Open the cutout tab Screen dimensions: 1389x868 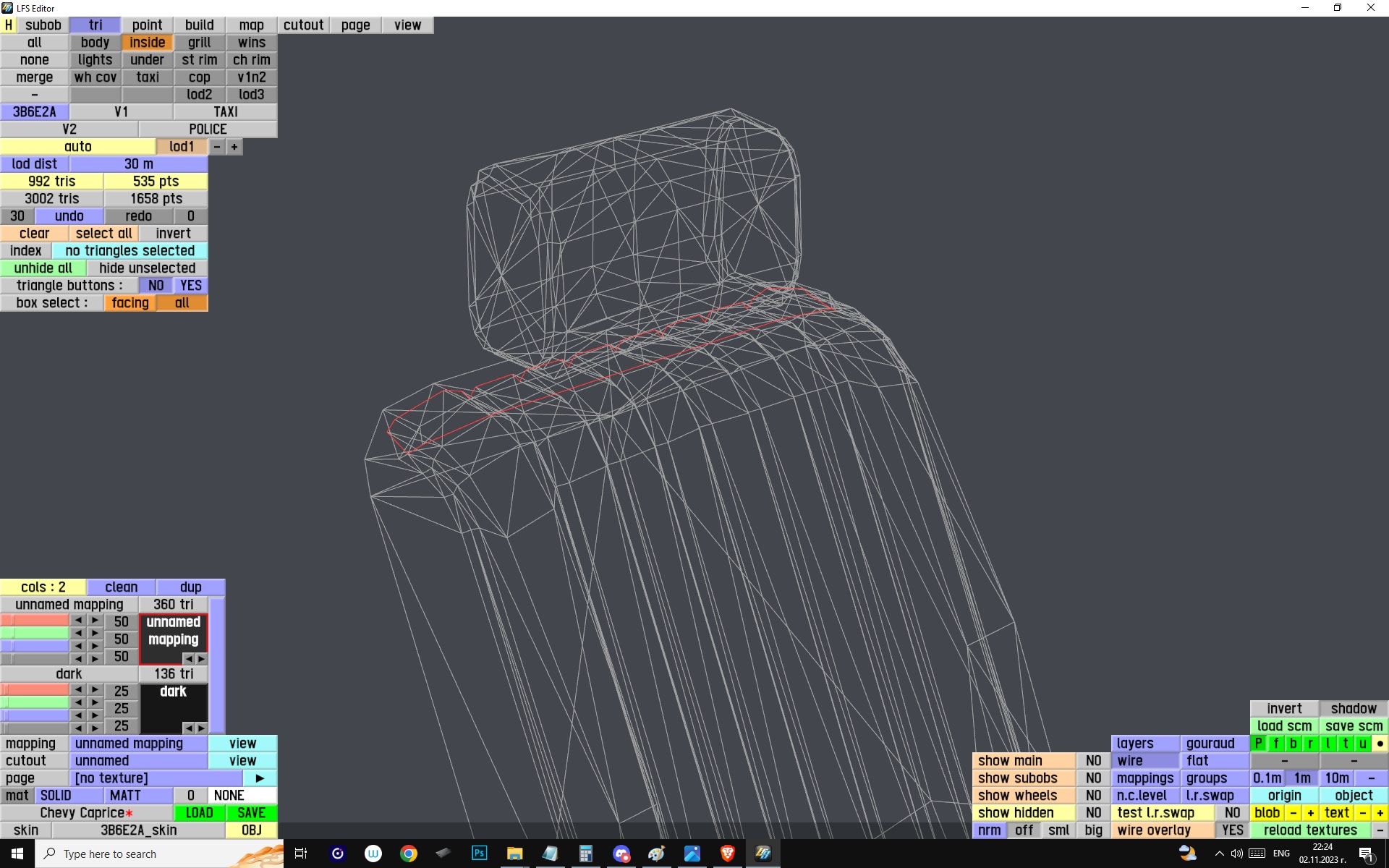[303, 25]
